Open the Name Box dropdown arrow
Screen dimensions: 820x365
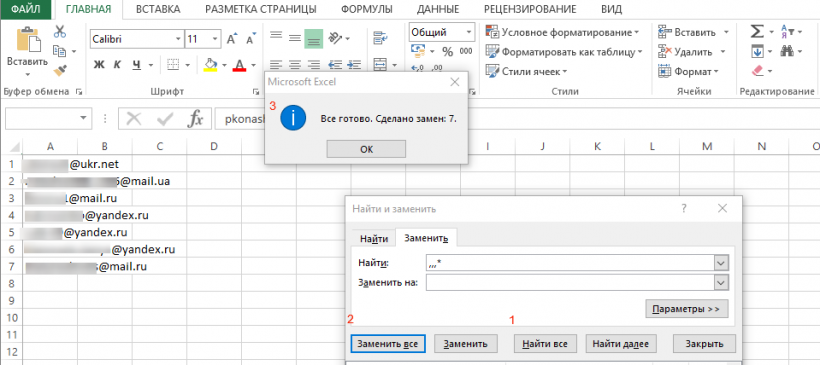click(x=83, y=118)
